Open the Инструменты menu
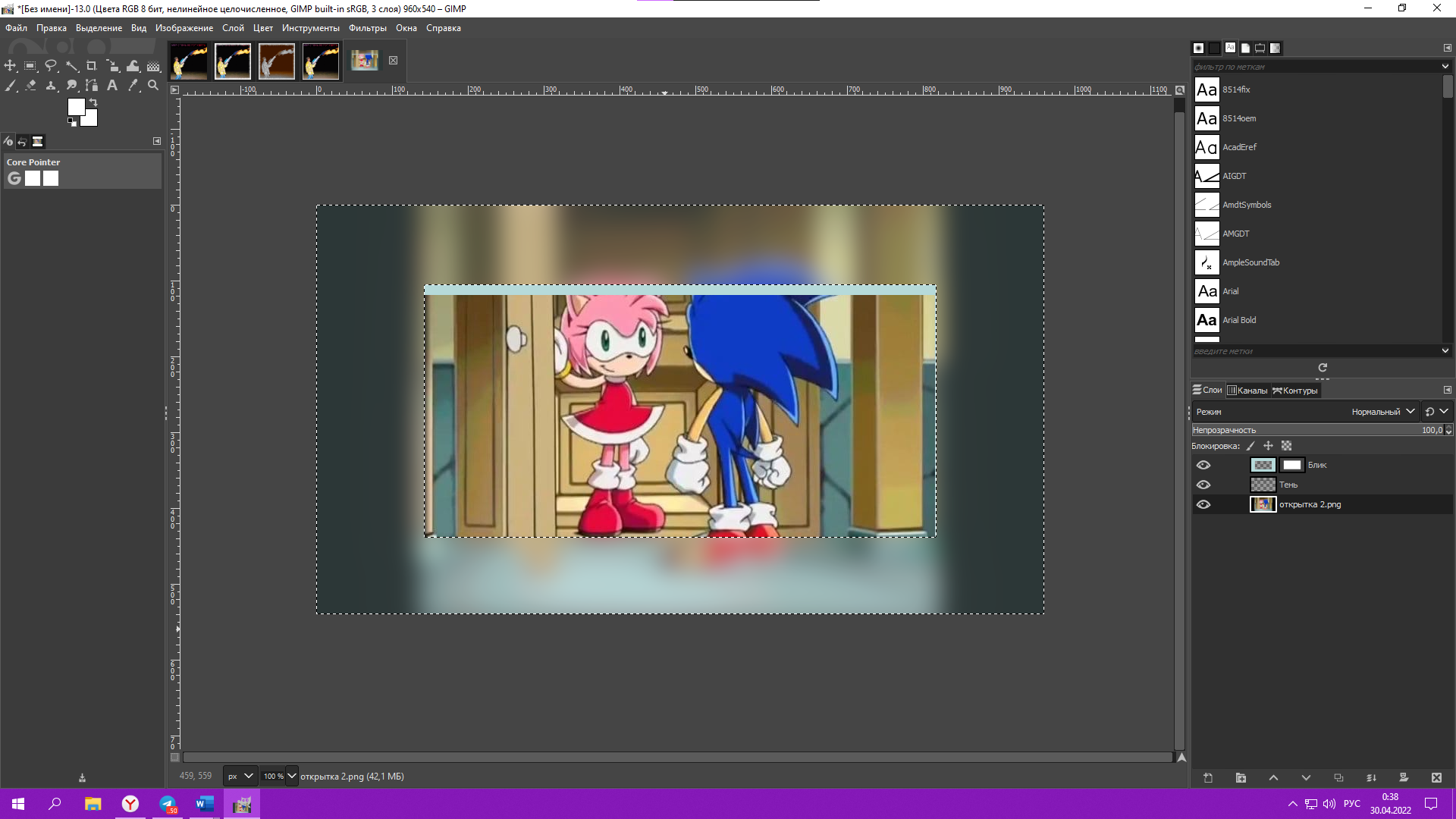This screenshot has width=1456, height=819. tap(311, 28)
